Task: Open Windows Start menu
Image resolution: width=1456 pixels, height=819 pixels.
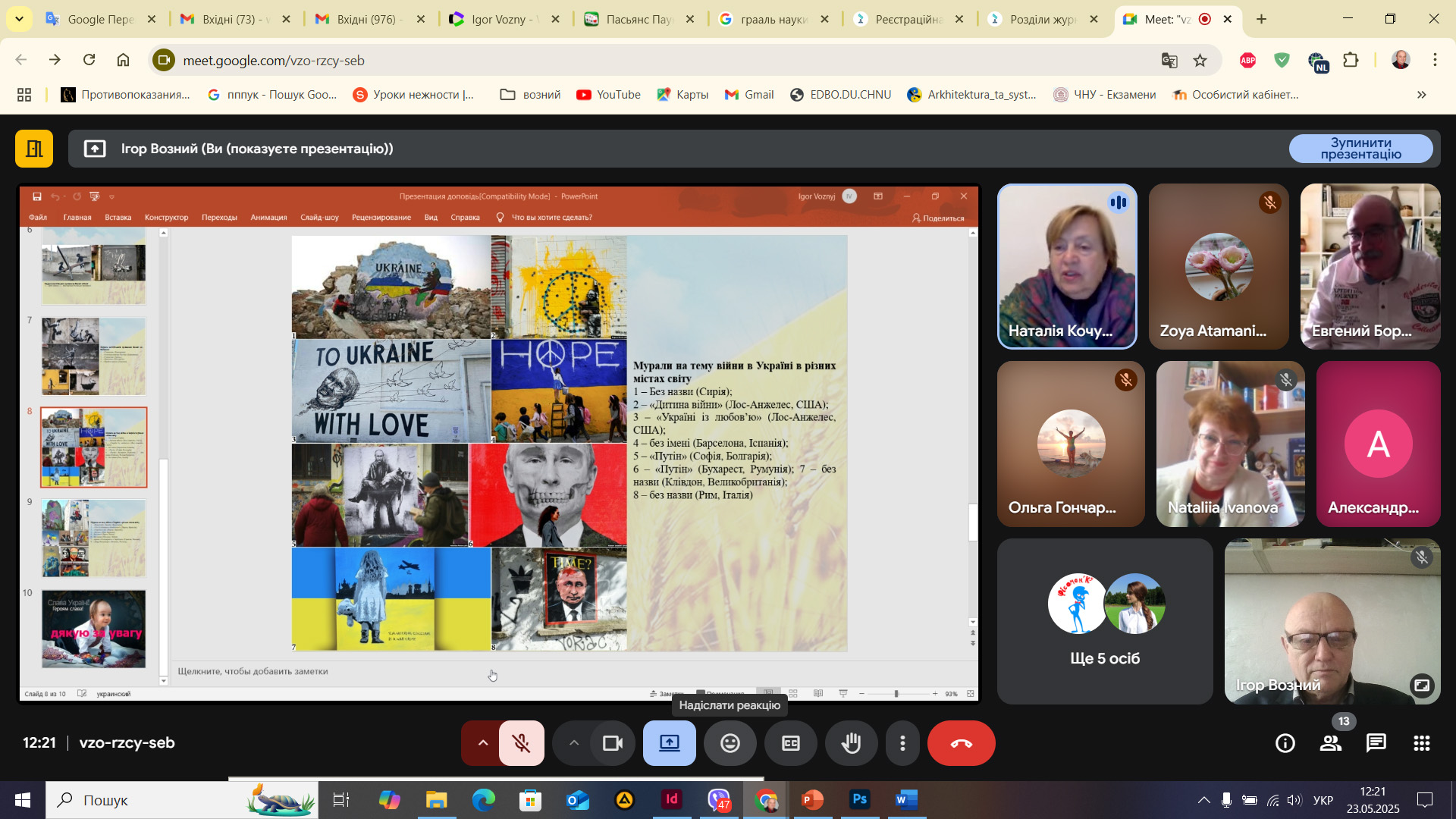Action: pyautogui.click(x=23, y=800)
